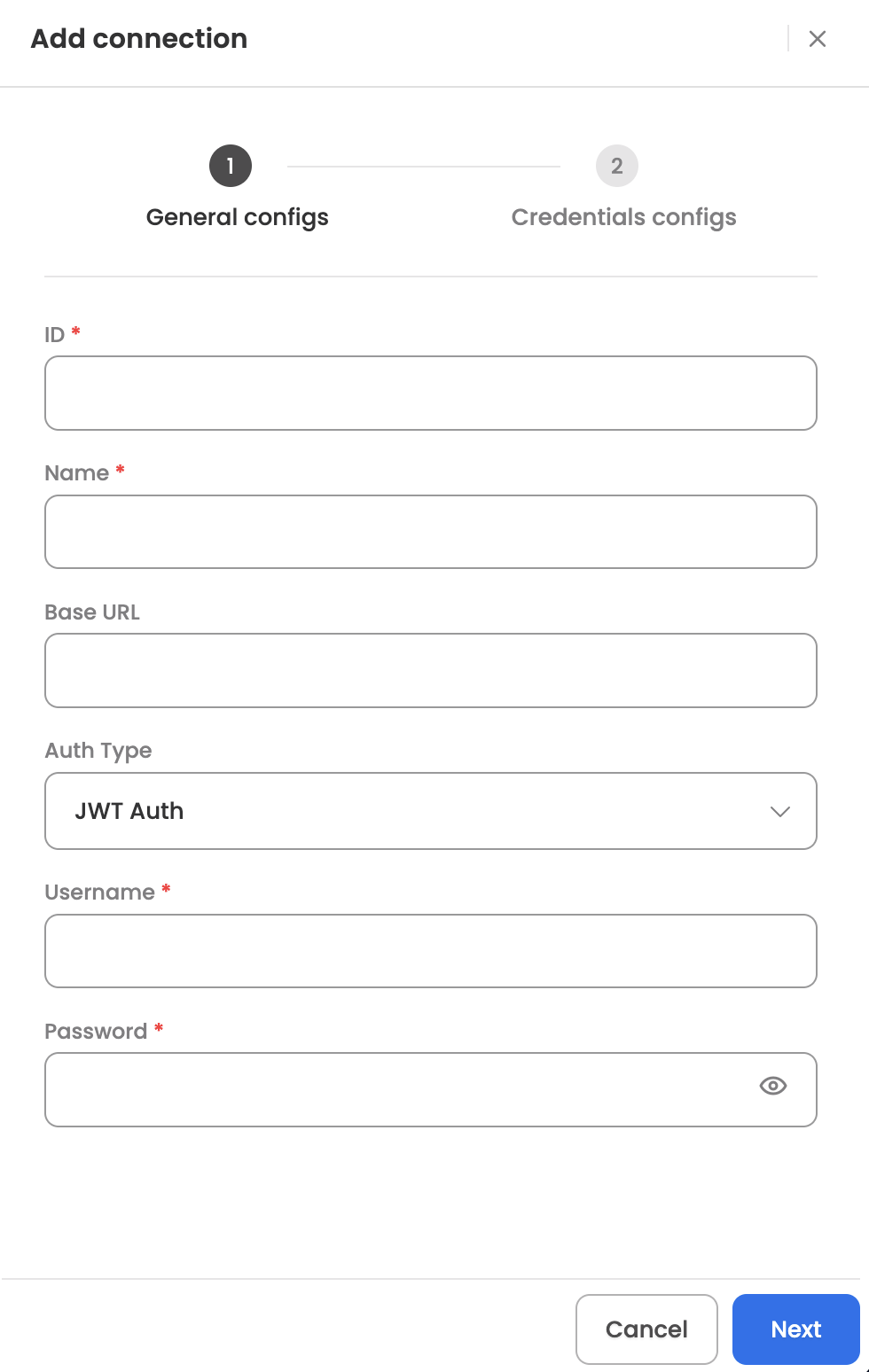Toggle password visibility eye icon
The width and height of the screenshot is (869, 1372).
coord(773,1086)
